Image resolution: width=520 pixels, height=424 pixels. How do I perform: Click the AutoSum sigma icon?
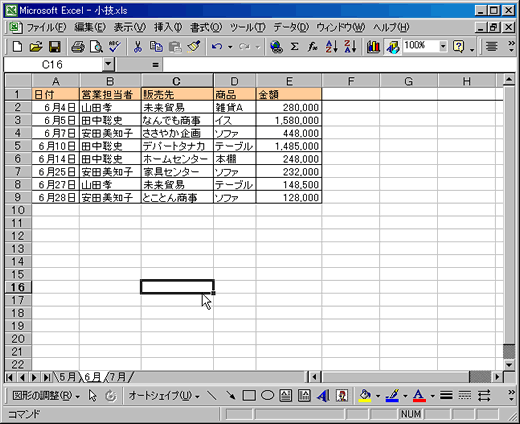(x=294, y=47)
